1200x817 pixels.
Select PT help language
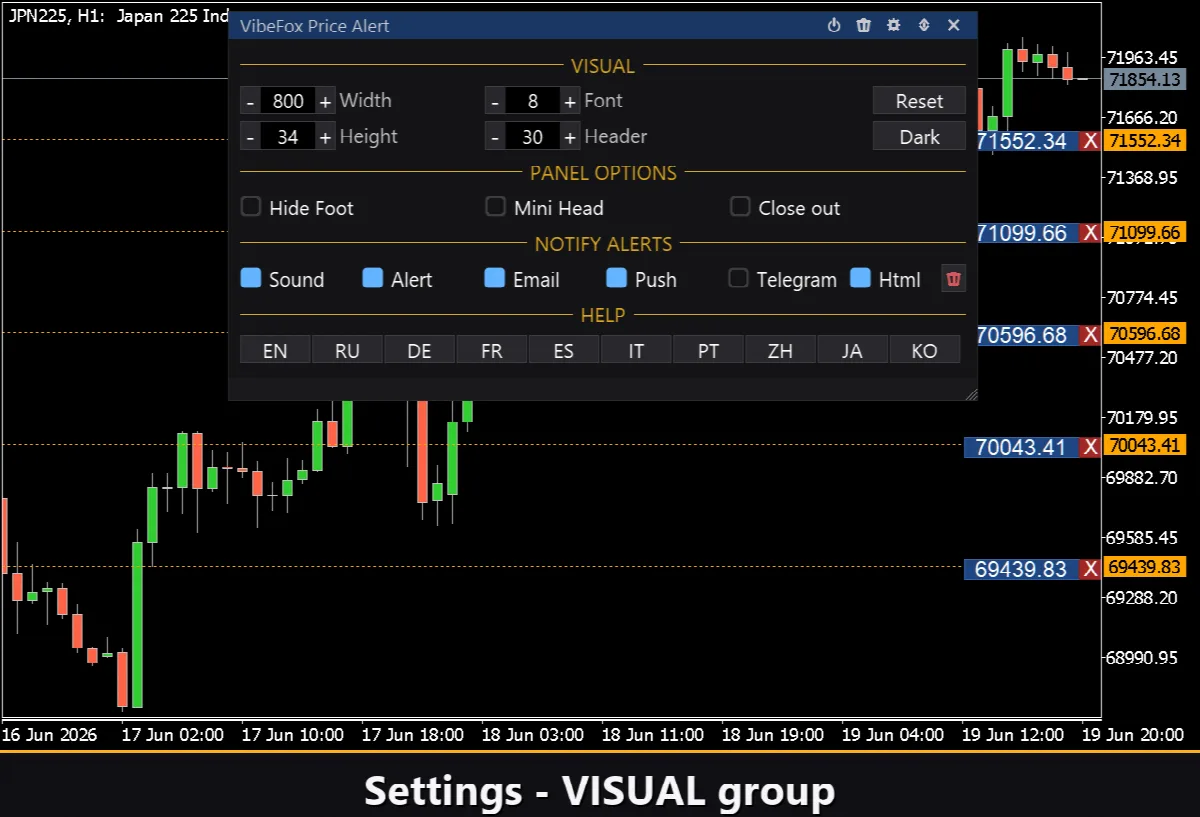[708, 350]
